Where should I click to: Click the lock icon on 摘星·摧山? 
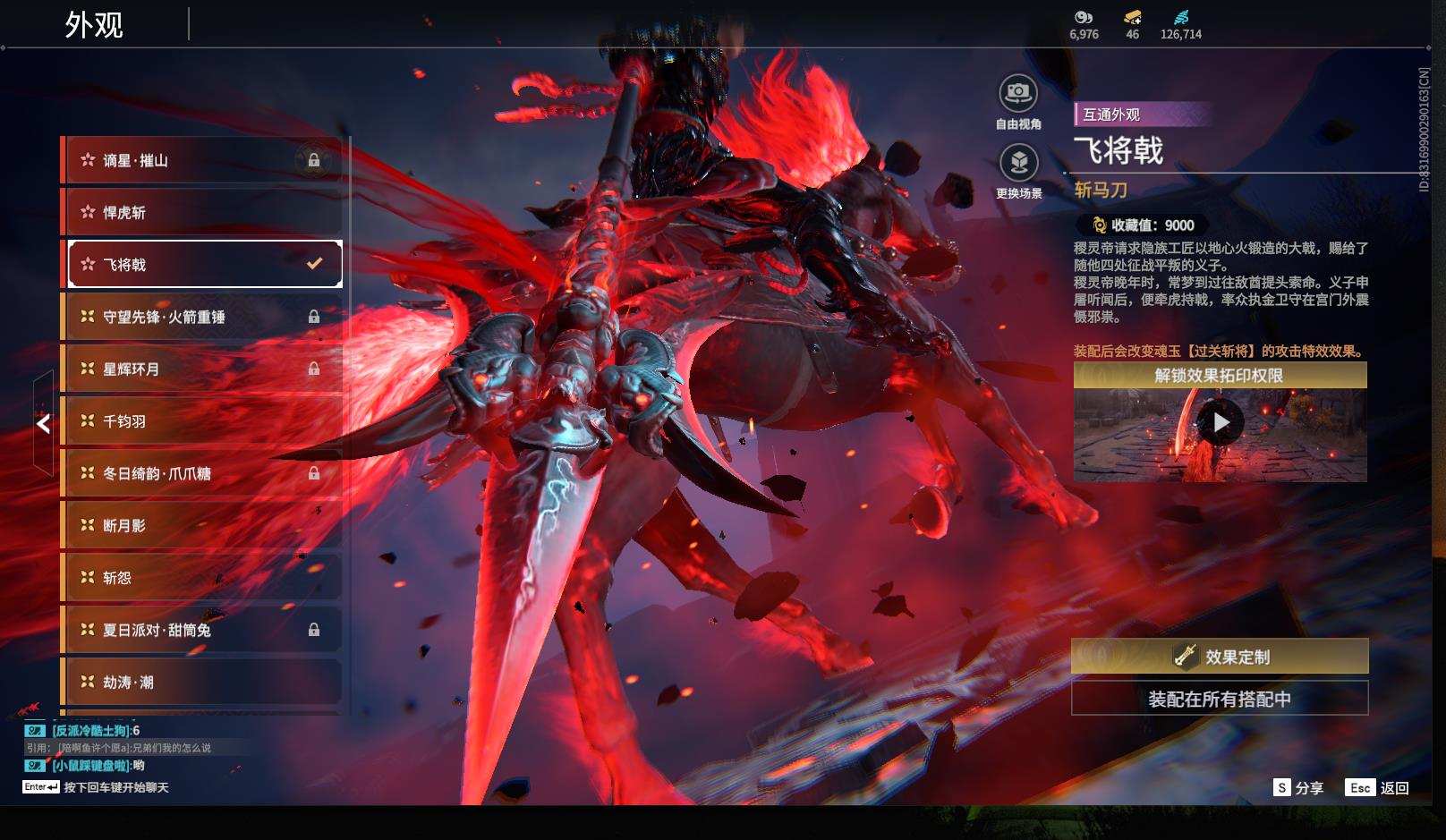(314, 160)
